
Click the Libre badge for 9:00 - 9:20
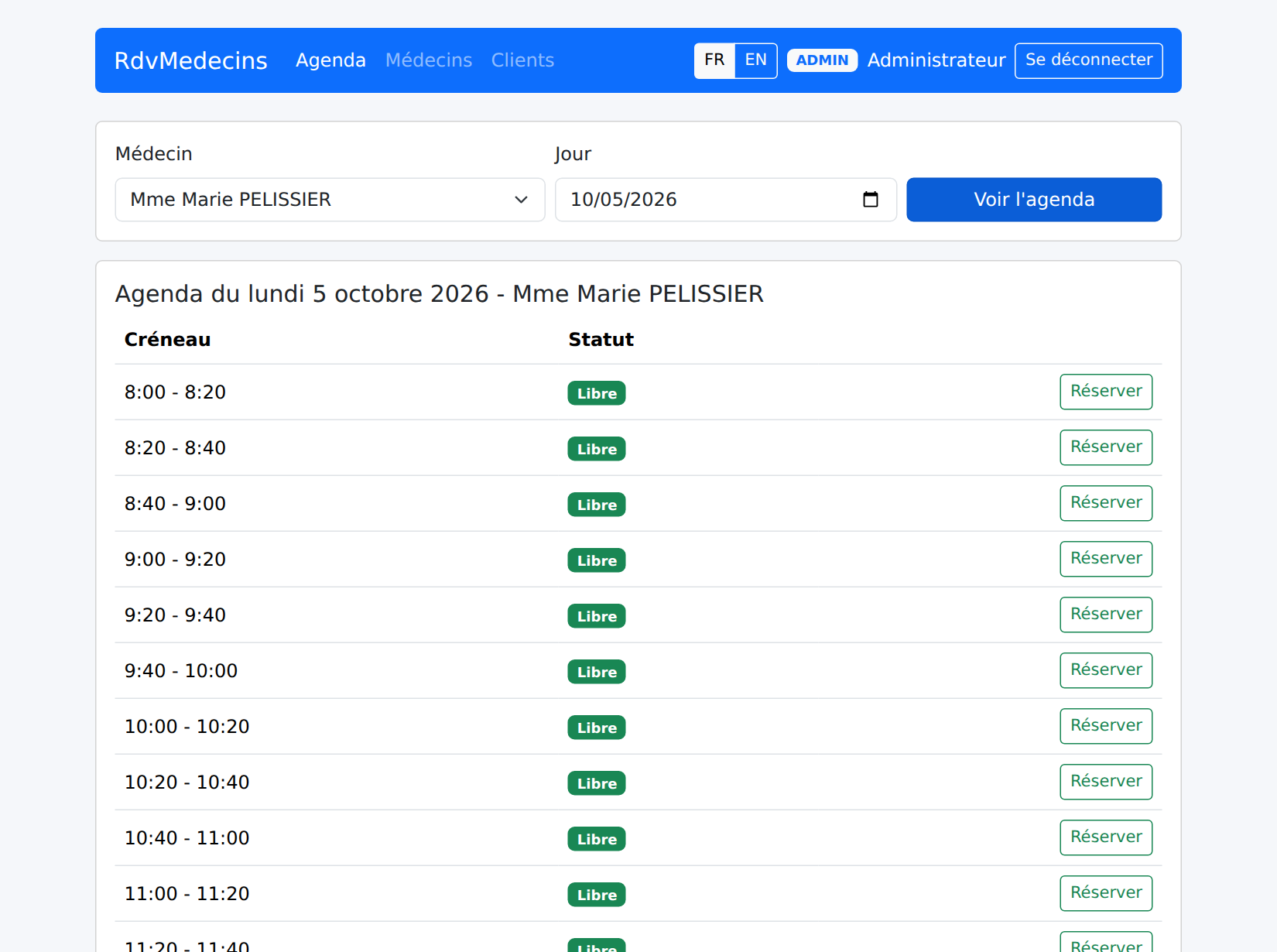tap(597, 560)
